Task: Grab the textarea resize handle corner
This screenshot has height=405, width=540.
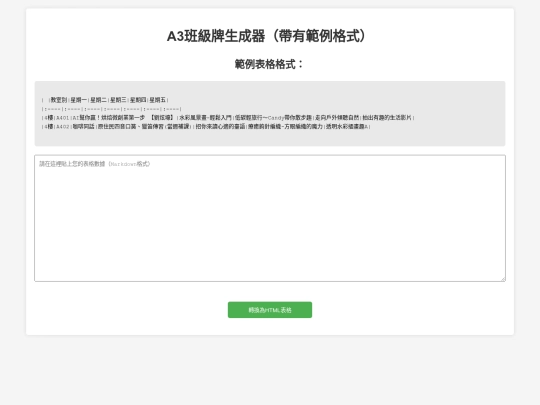Action: pyautogui.click(x=503, y=279)
